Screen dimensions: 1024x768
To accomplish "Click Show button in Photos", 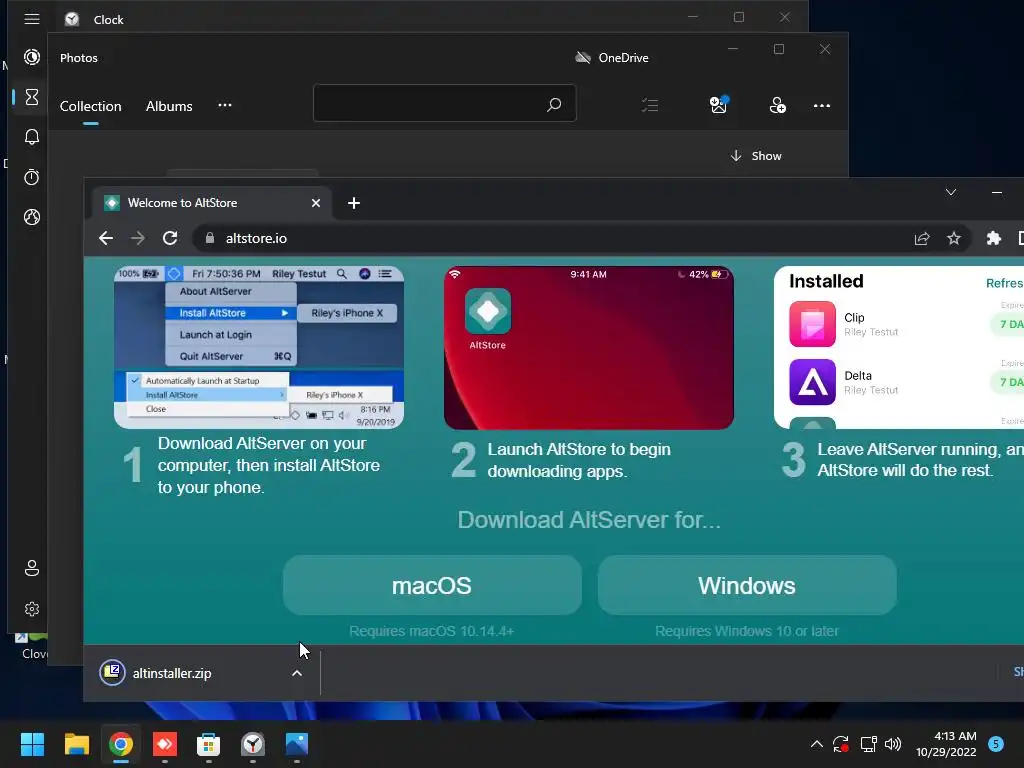I will (x=756, y=155).
